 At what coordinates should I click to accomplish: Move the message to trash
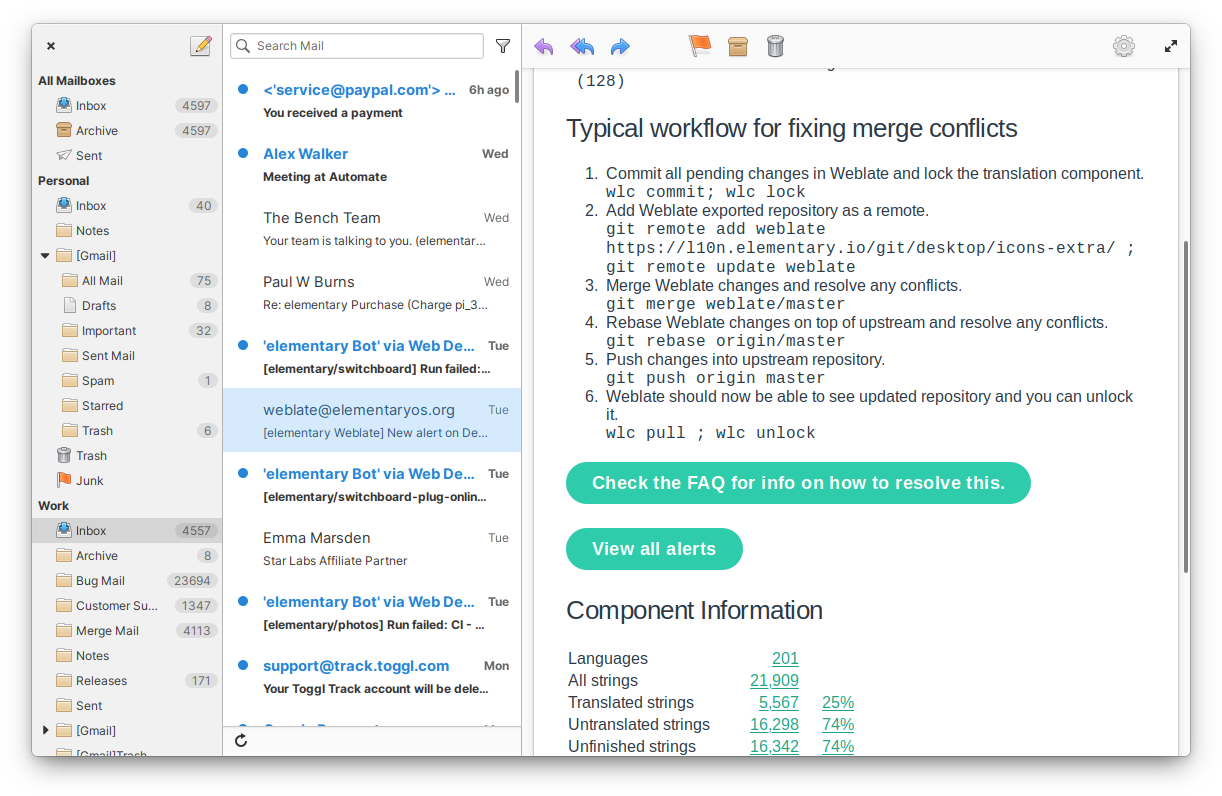click(775, 46)
